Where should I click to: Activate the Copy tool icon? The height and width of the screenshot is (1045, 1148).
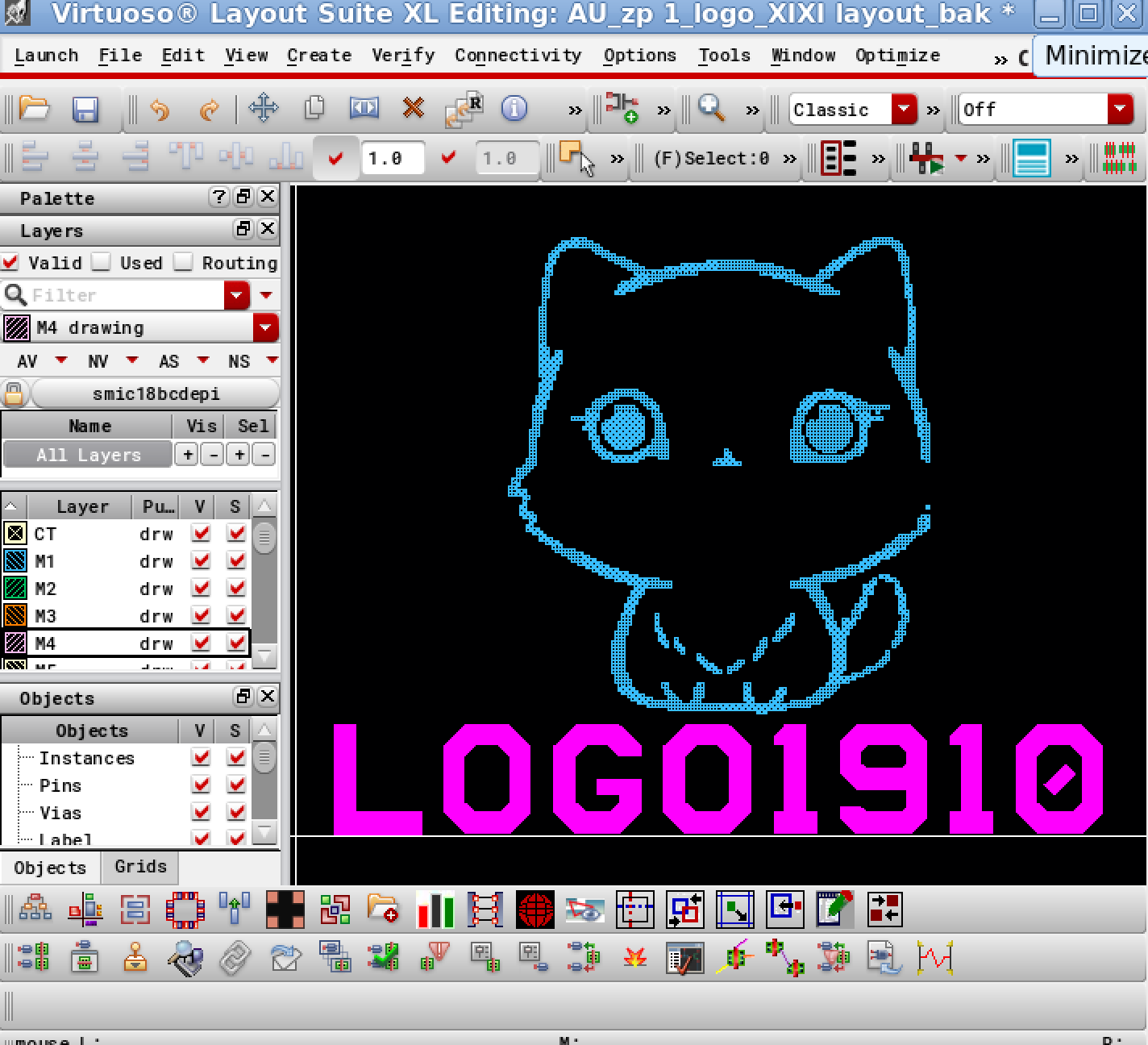(314, 108)
